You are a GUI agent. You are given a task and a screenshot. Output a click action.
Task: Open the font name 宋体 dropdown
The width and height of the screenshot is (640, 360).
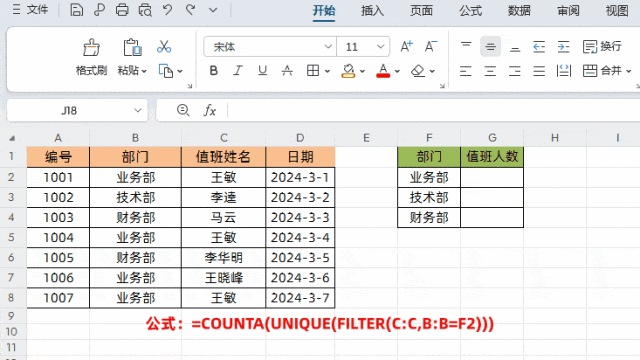328,47
